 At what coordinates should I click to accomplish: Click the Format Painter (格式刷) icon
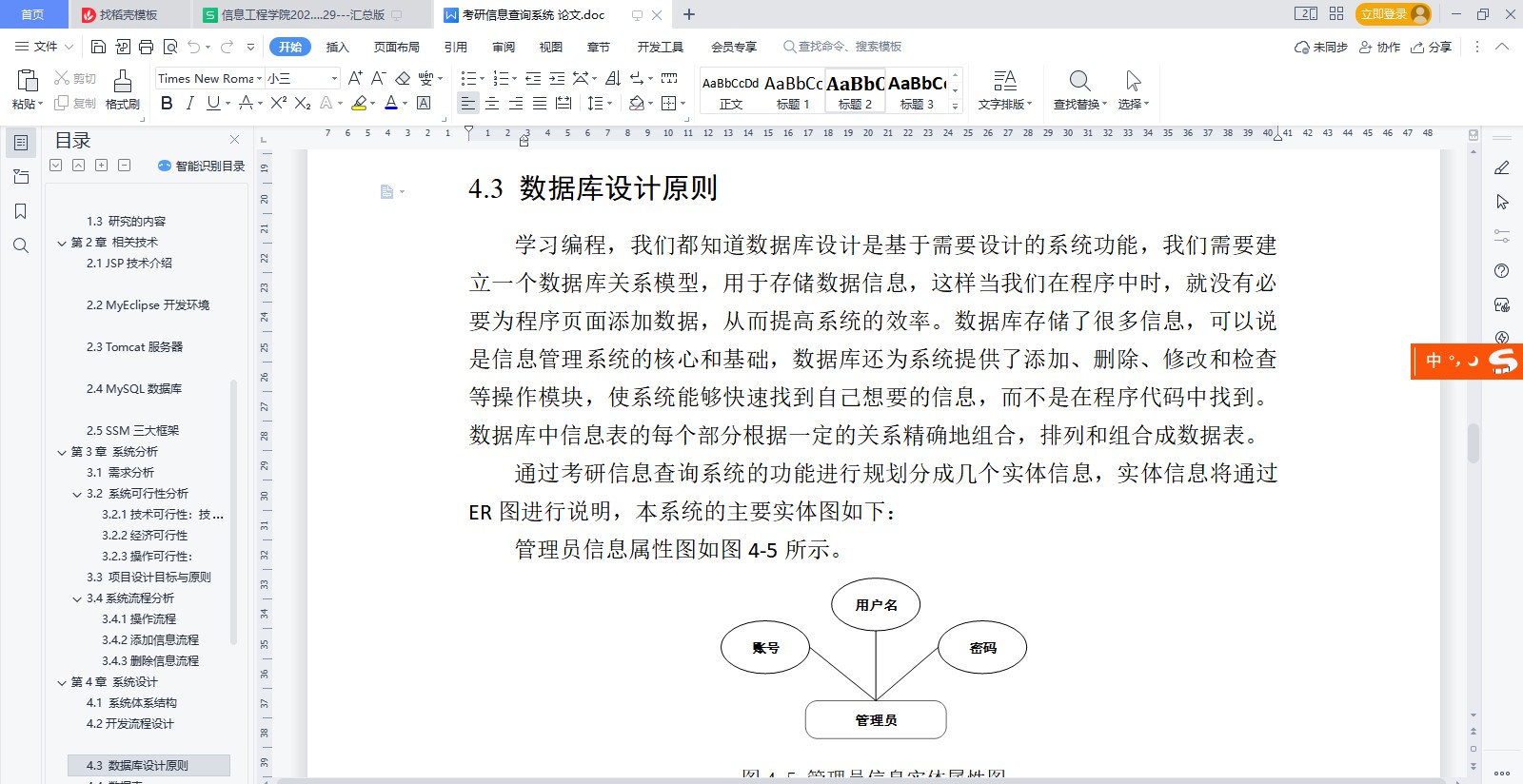[122, 82]
